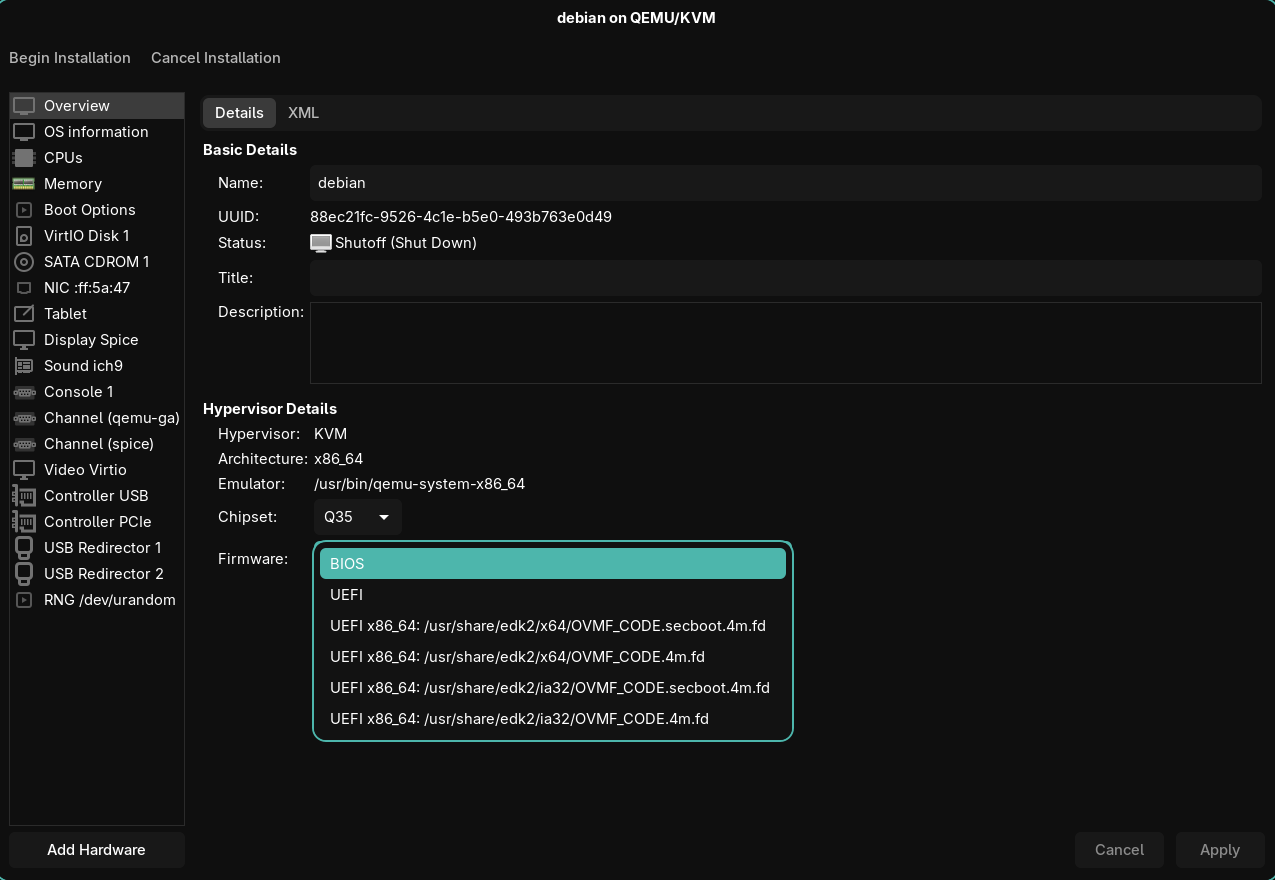Viewport: 1275px width, 880px height.
Task: Click the Shutoff status monitor icon
Action: 321,243
